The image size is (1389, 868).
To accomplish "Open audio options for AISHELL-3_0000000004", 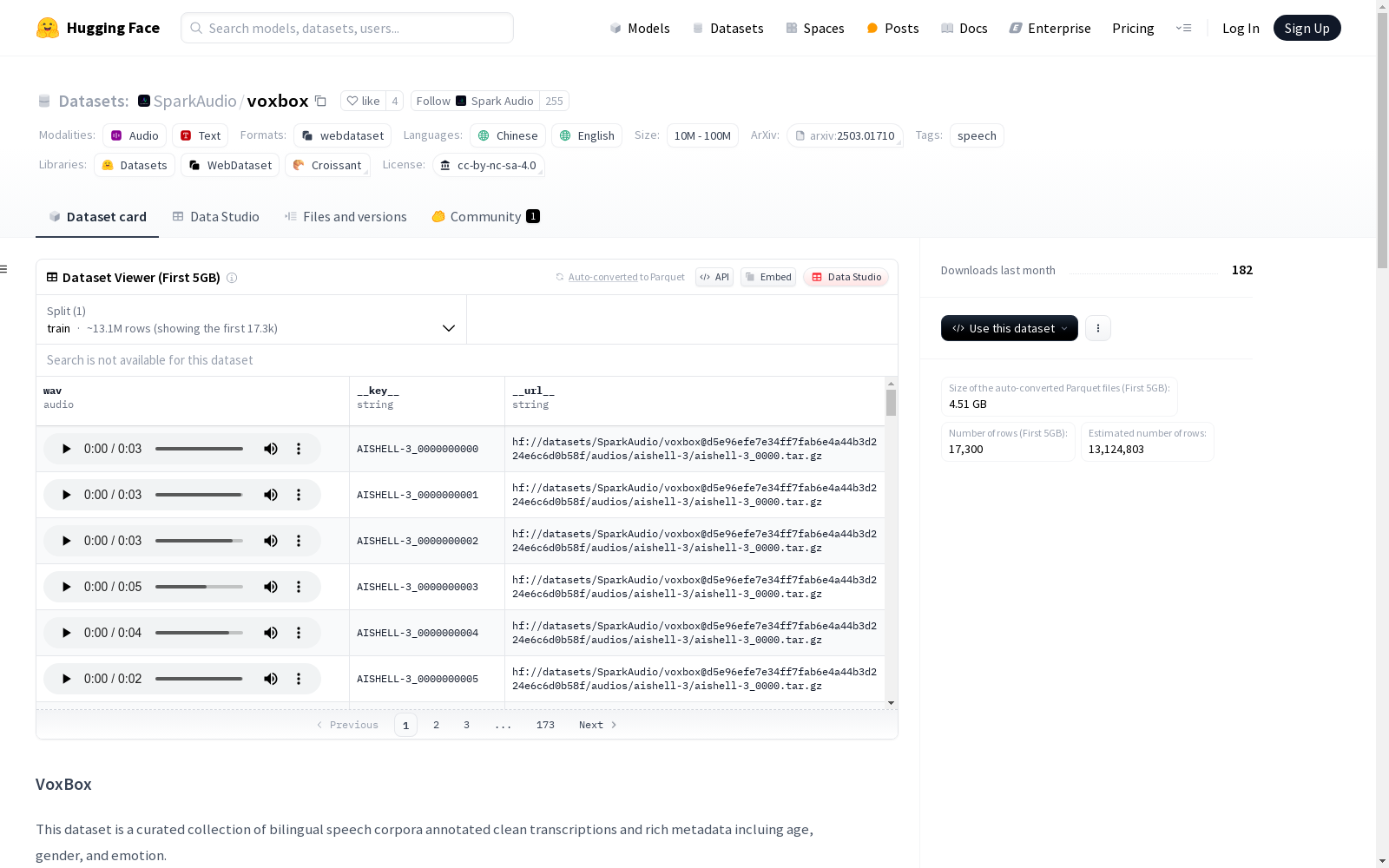I will [x=299, y=633].
